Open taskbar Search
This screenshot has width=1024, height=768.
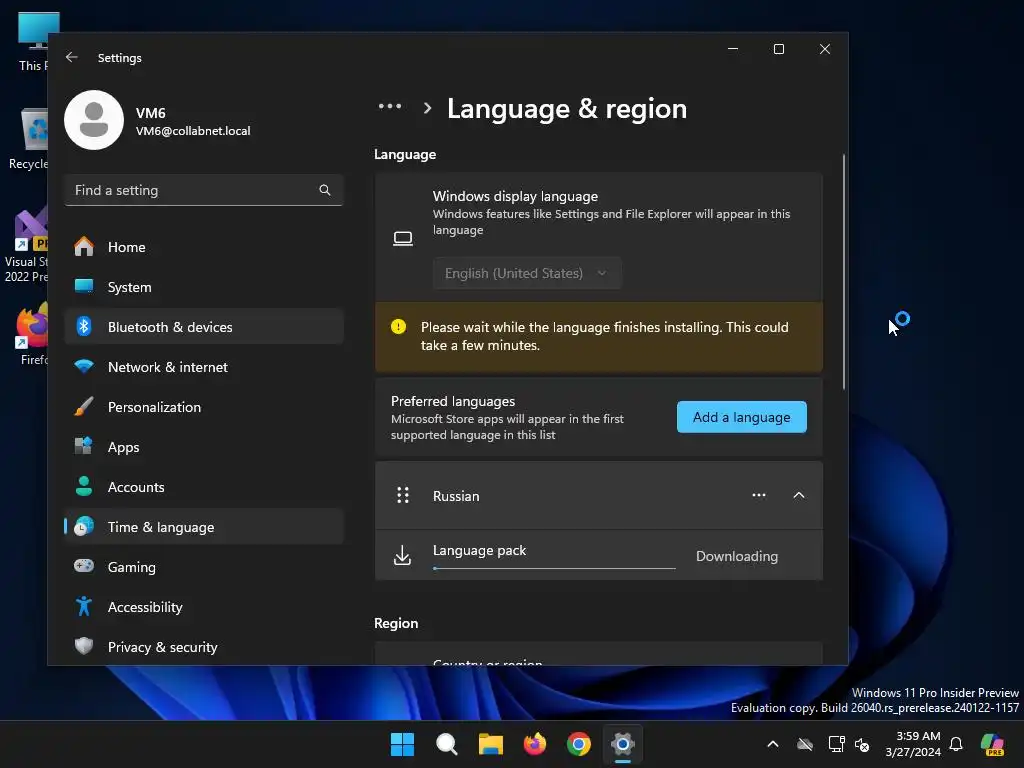pyautogui.click(x=447, y=744)
